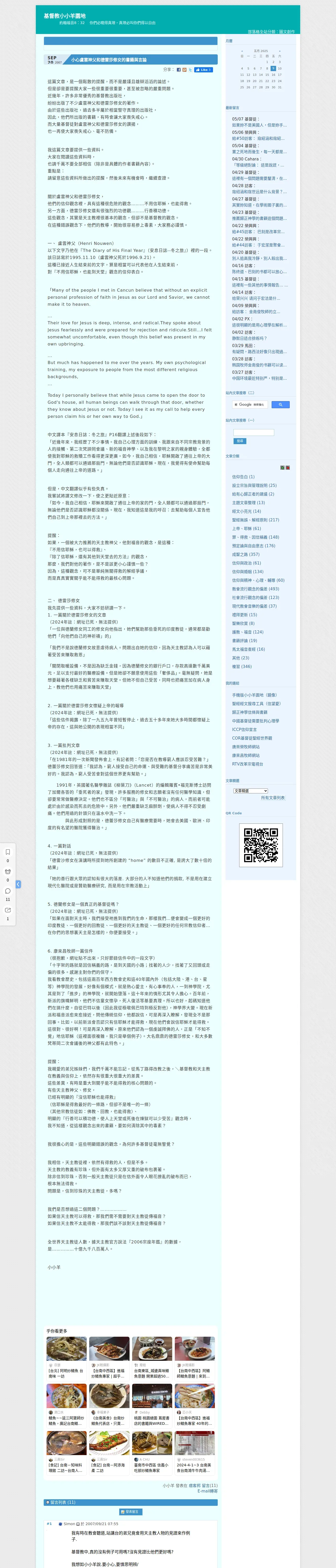
Task: Open the 文章精選 dropdown
Action: [x=251, y=791]
